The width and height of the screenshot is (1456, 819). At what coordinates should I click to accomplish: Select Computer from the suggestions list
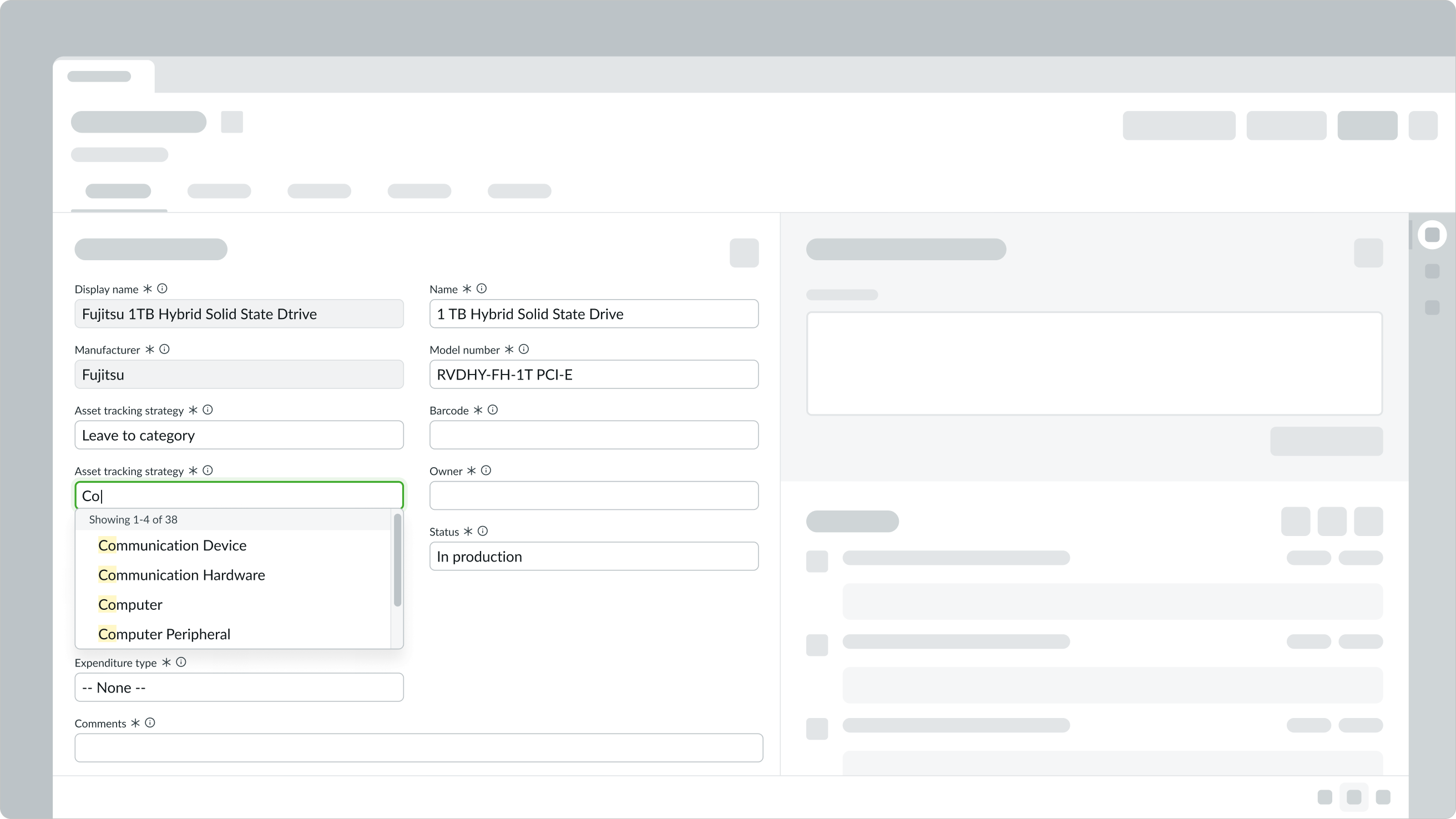[x=130, y=604]
